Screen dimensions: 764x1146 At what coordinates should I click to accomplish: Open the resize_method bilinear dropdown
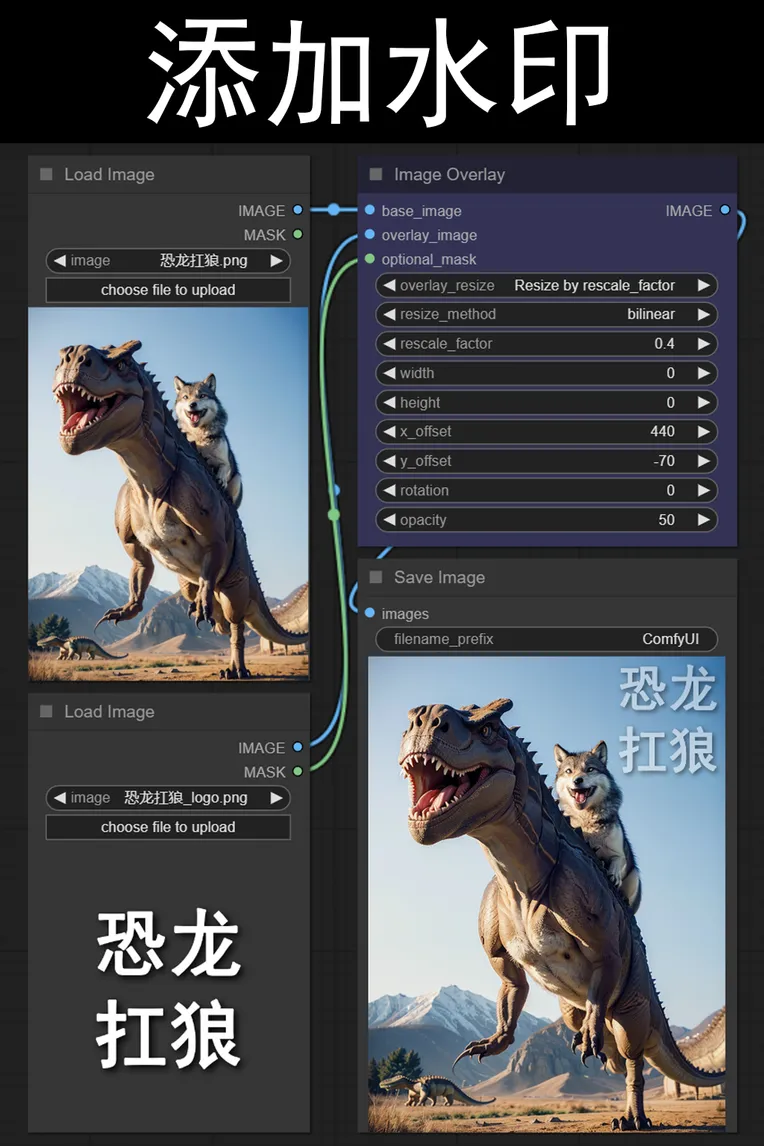[546, 314]
